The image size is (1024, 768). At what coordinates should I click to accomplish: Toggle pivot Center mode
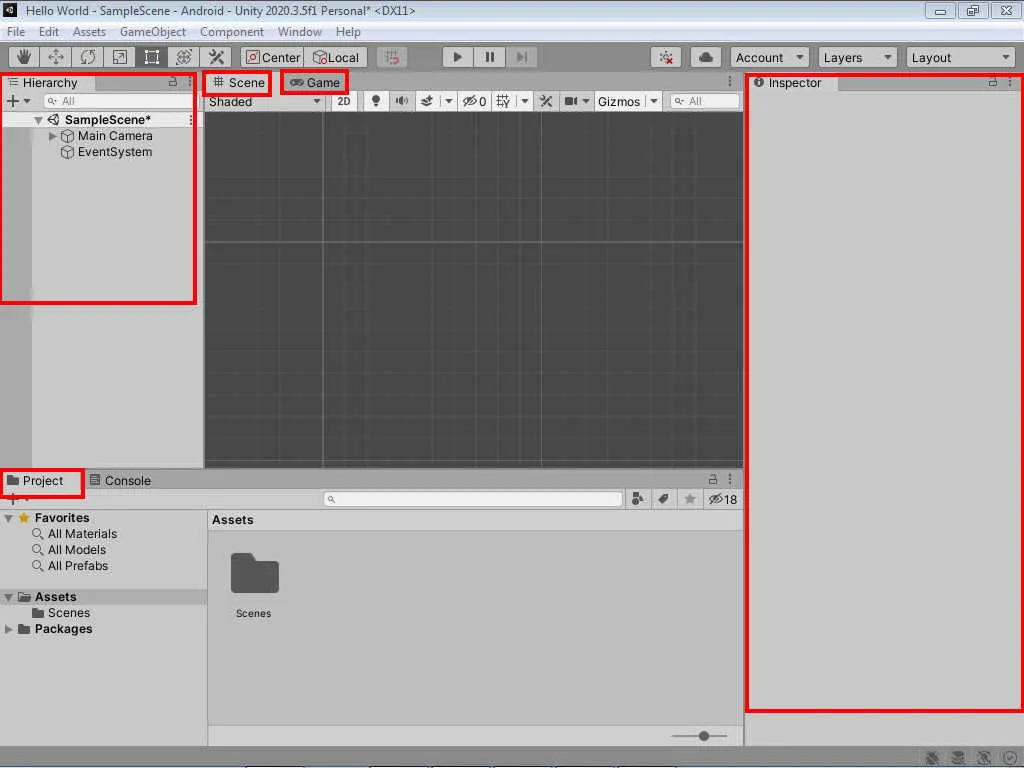(x=273, y=57)
